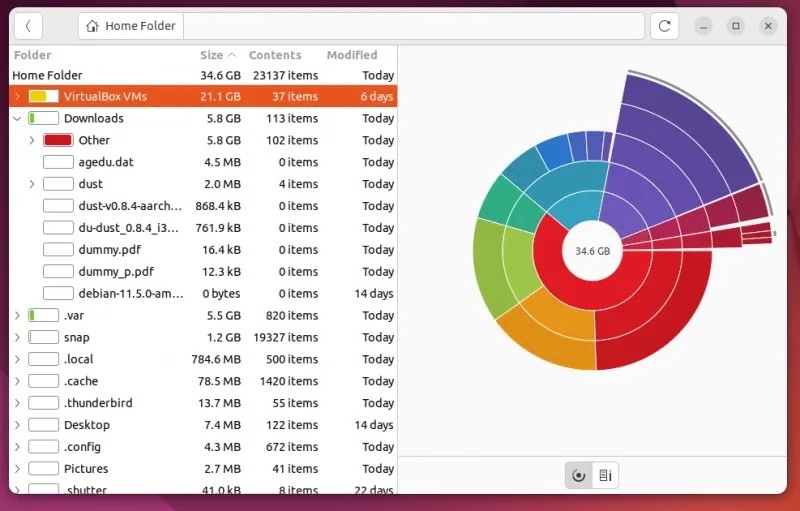The image size is (800, 511).
Task: Sort by the Size column header
Action: pyautogui.click(x=218, y=55)
